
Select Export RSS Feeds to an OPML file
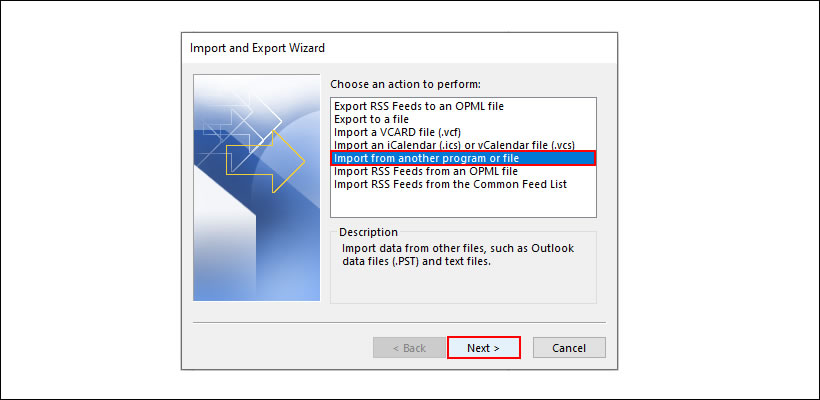pos(423,105)
